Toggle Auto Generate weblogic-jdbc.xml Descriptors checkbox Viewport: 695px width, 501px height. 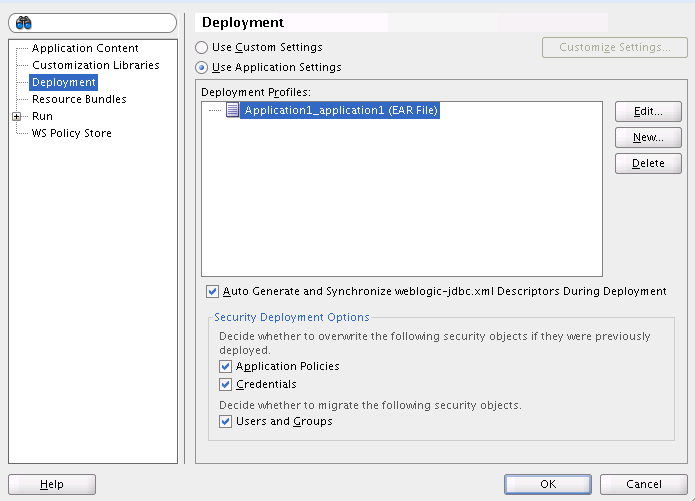[x=212, y=292]
